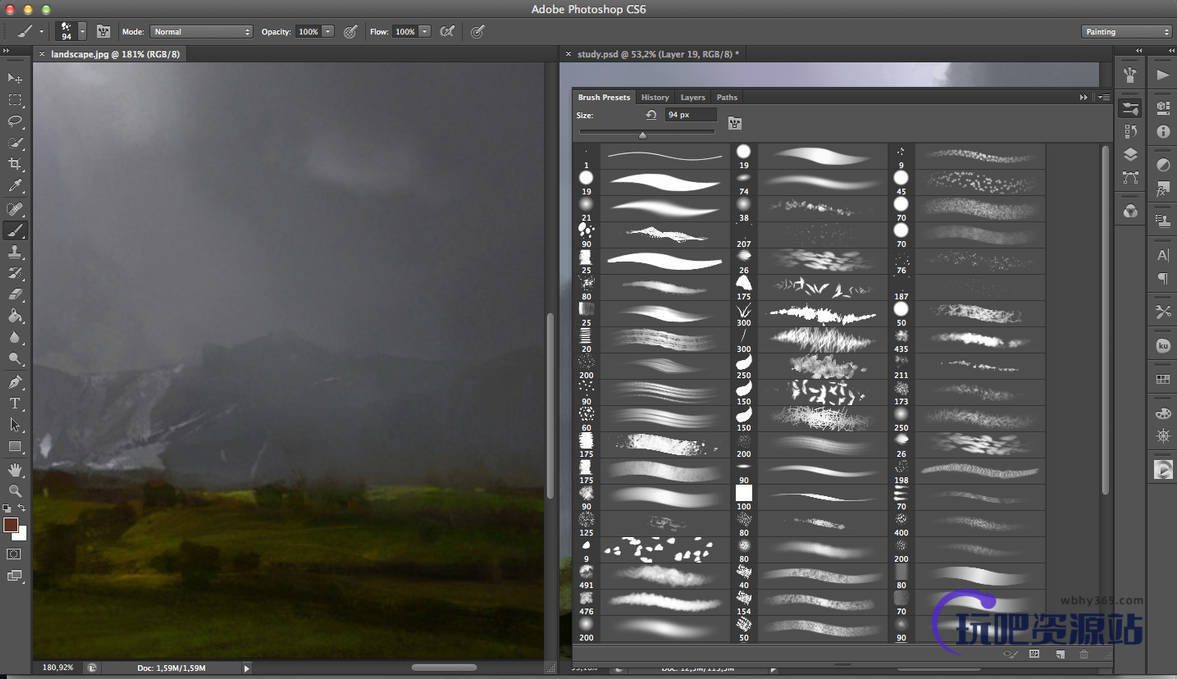Image resolution: width=1177 pixels, height=679 pixels.
Task: Toggle pressure control for opacity
Action: tap(351, 32)
